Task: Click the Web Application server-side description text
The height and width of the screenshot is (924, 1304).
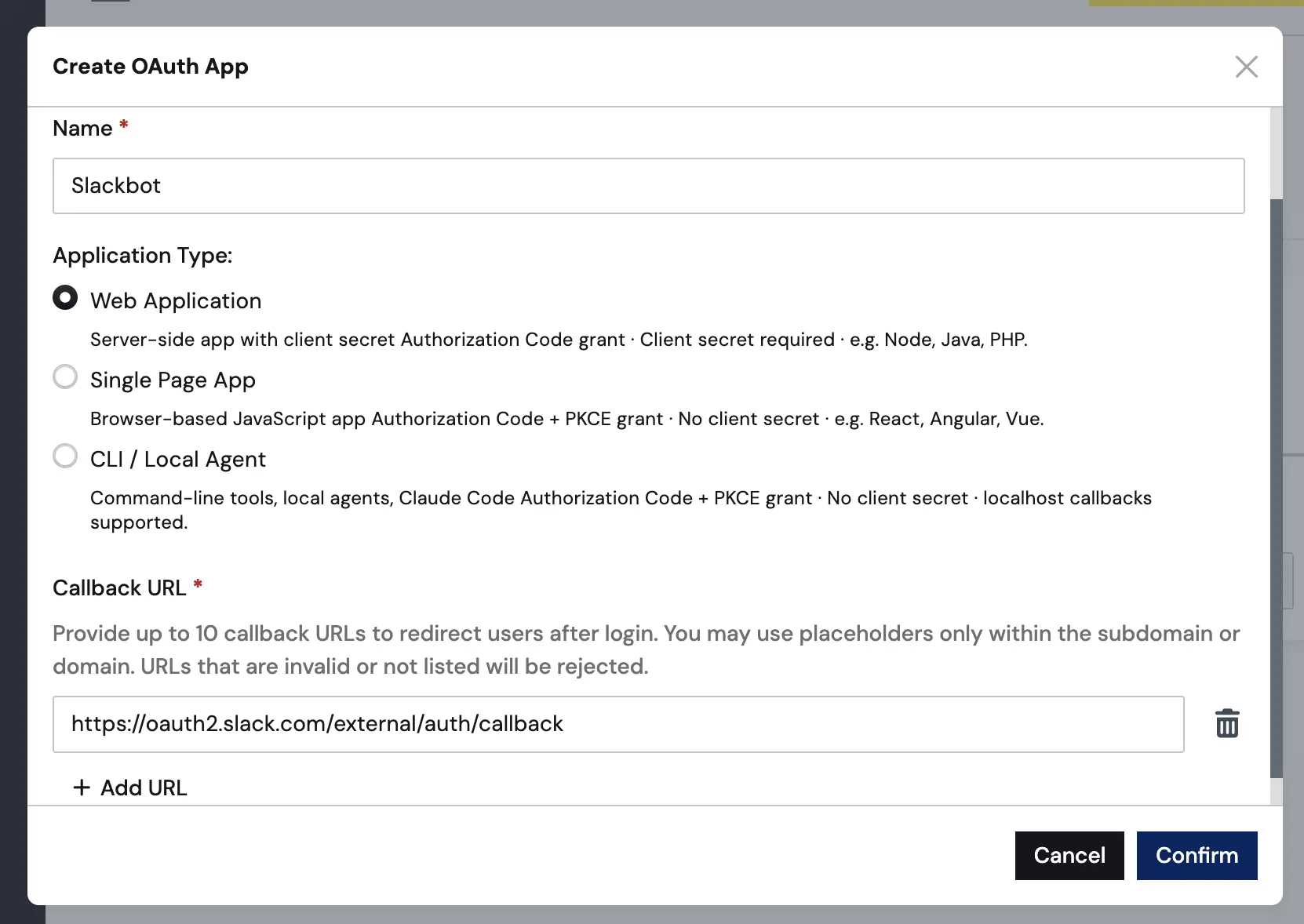Action: [559, 340]
